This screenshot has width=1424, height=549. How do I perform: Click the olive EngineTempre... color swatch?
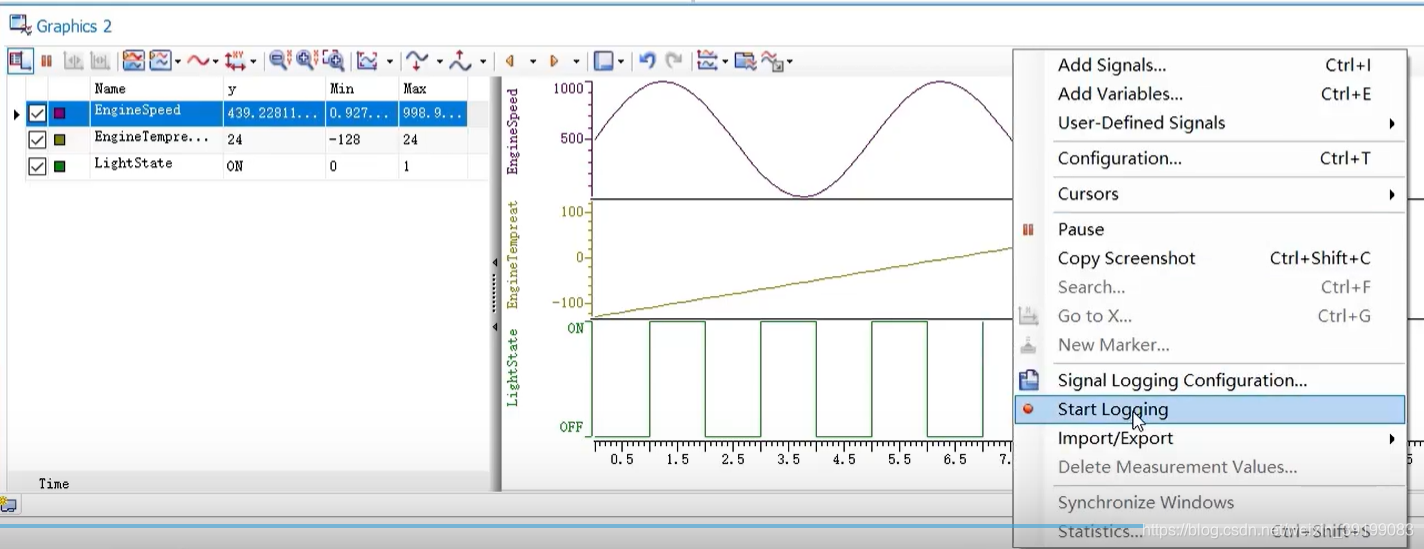tap(59, 140)
